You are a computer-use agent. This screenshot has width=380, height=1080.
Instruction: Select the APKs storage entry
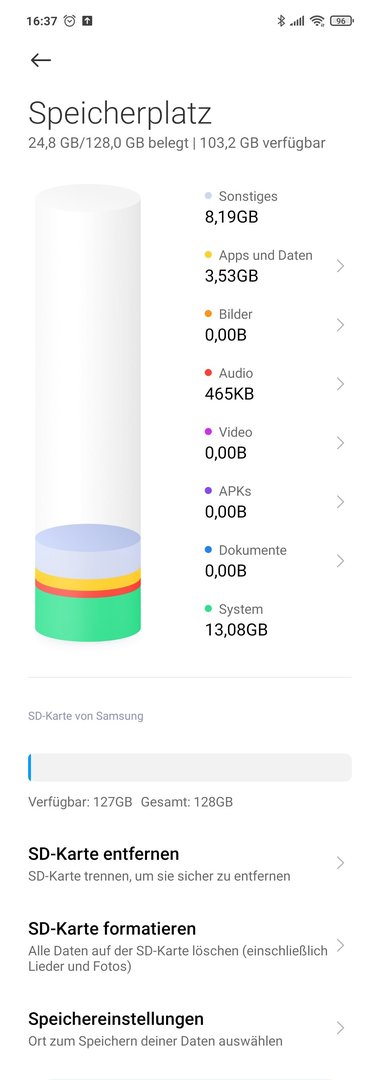point(275,501)
